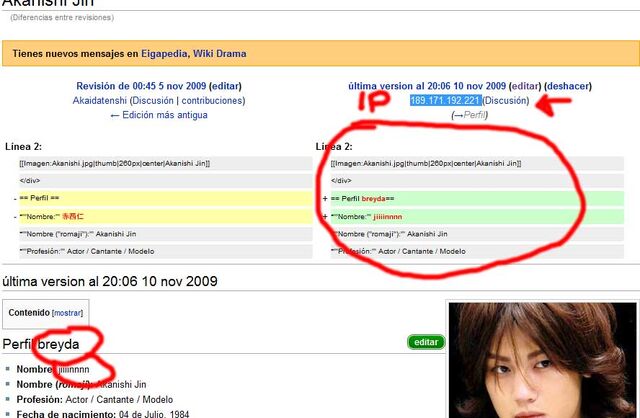
Task: Show the Contenido table with mostrar
Action: pos(67,313)
